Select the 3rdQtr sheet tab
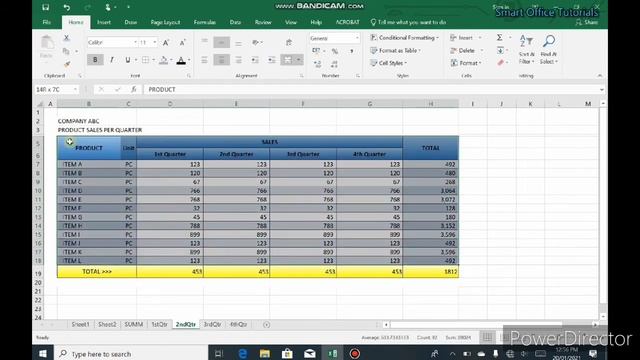640x360 pixels. 212,324
